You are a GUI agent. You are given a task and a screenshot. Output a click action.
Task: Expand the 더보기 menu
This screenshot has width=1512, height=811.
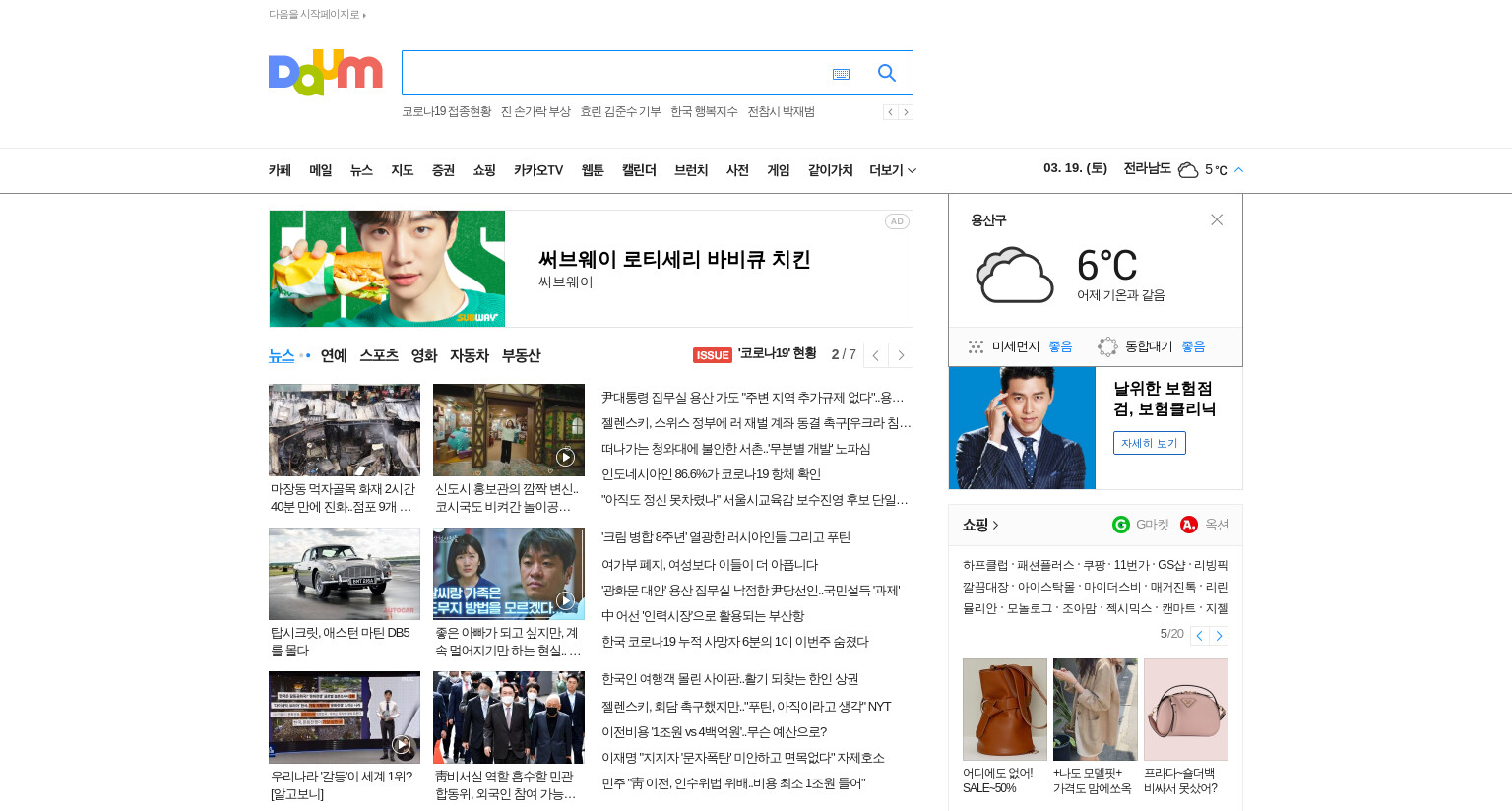coord(893,170)
